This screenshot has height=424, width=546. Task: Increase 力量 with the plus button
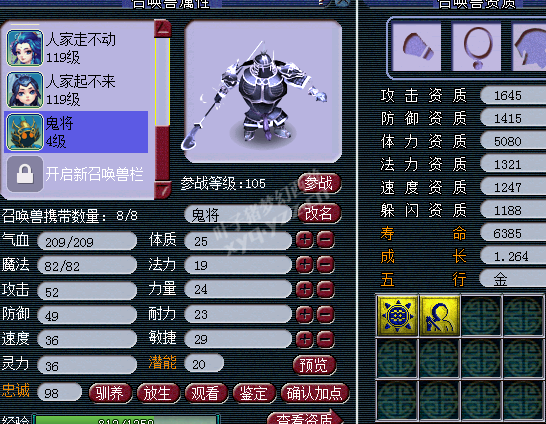click(305, 290)
